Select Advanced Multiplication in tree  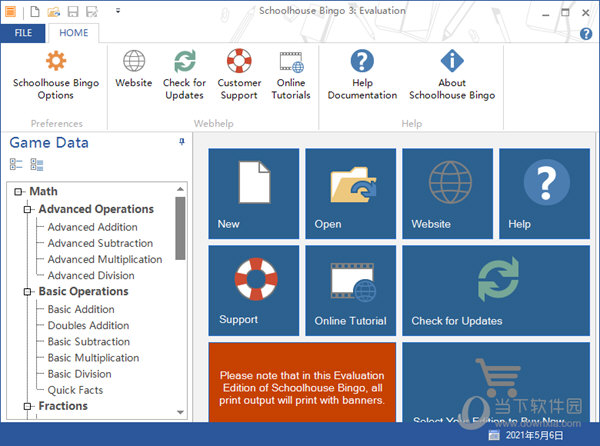pyautogui.click(x=105, y=259)
